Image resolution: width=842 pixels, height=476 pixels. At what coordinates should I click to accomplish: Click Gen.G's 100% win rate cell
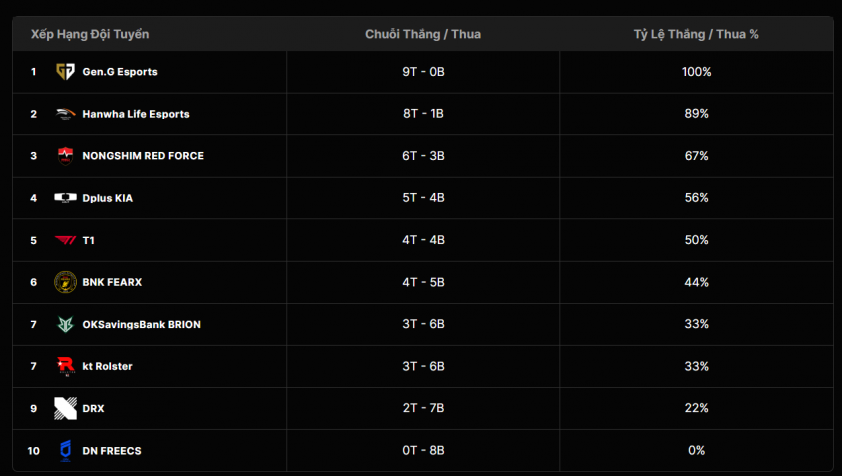coord(696,72)
